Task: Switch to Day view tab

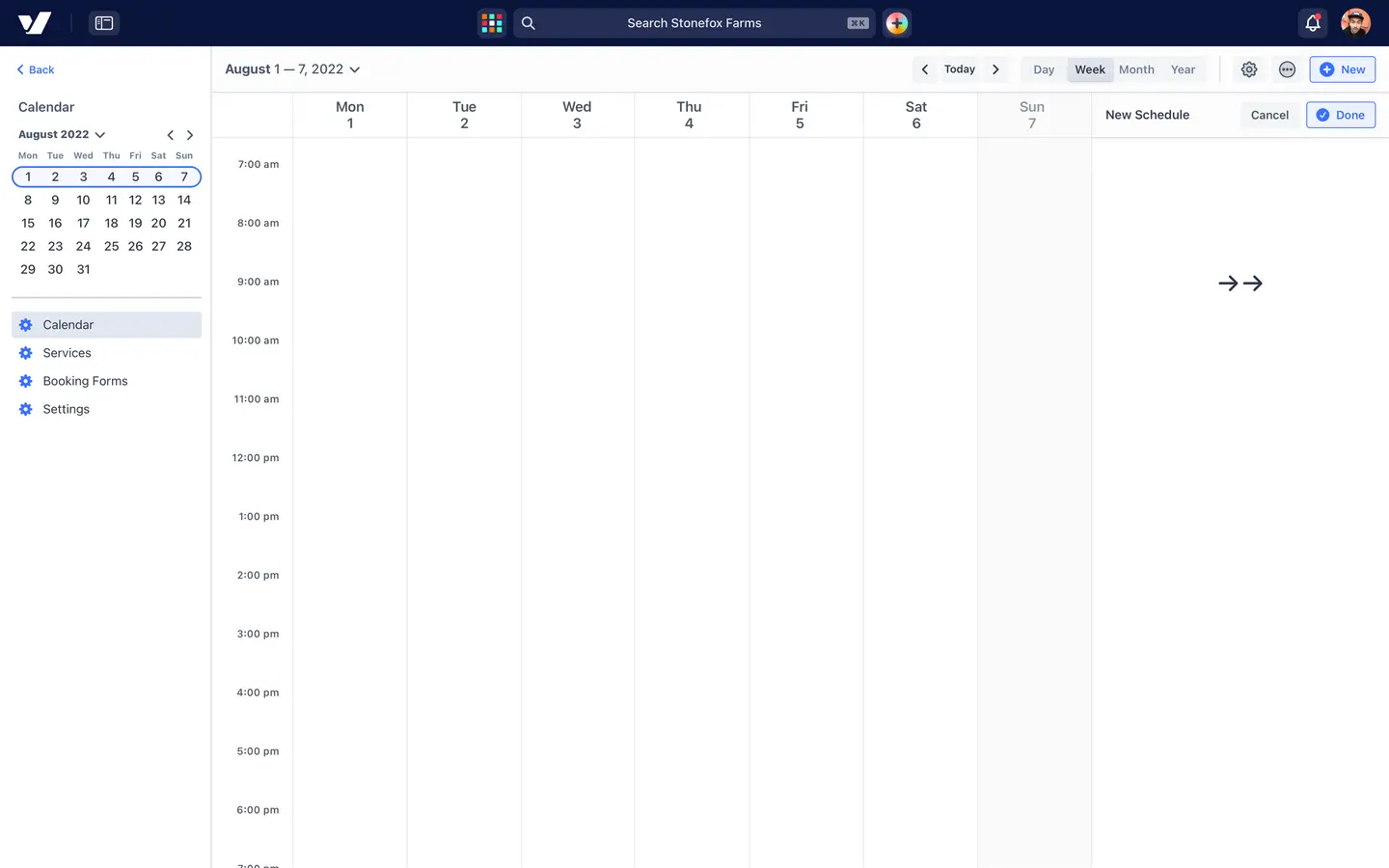Action: 1044,69
